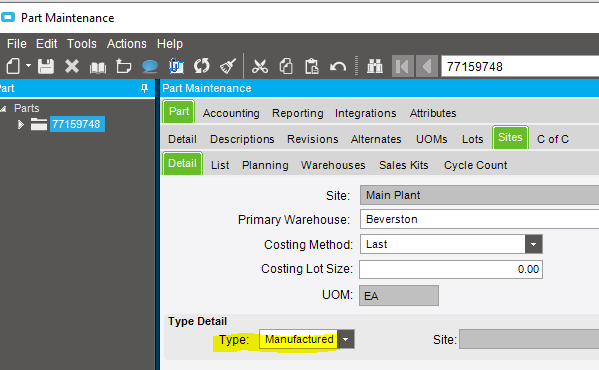Screen dimensions: 599x370
Task: Open the Sales Kits sub-tab
Action: (x=403, y=165)
